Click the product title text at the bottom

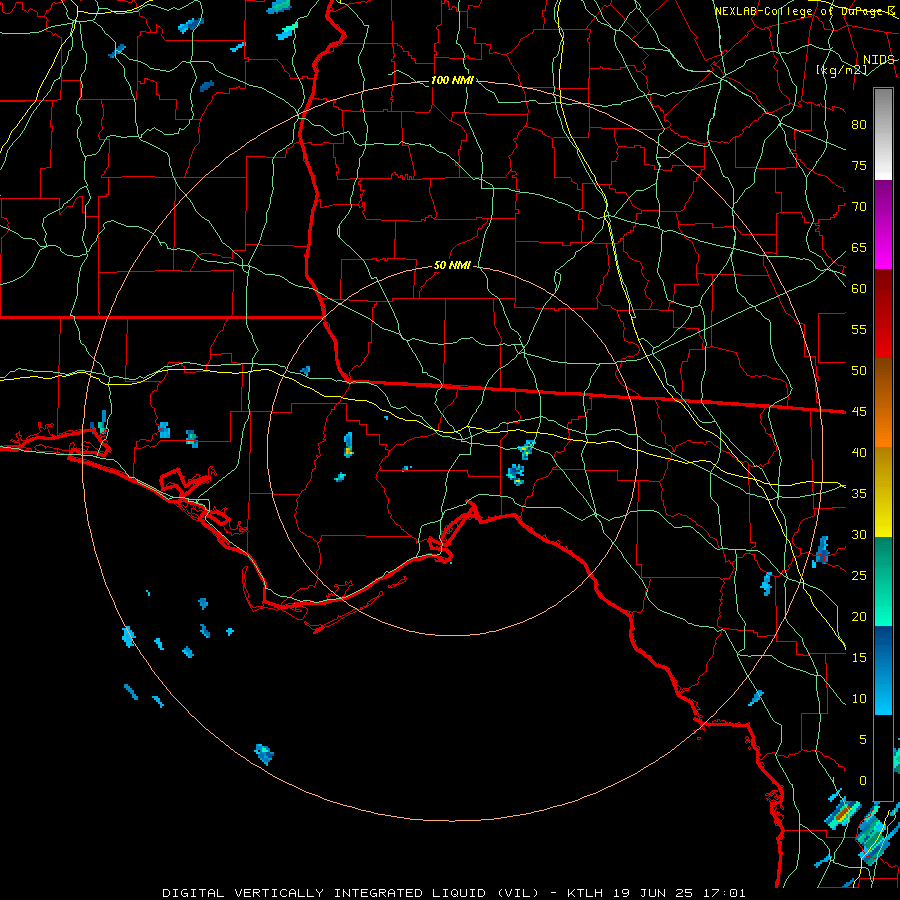click(x=454, y=893)
